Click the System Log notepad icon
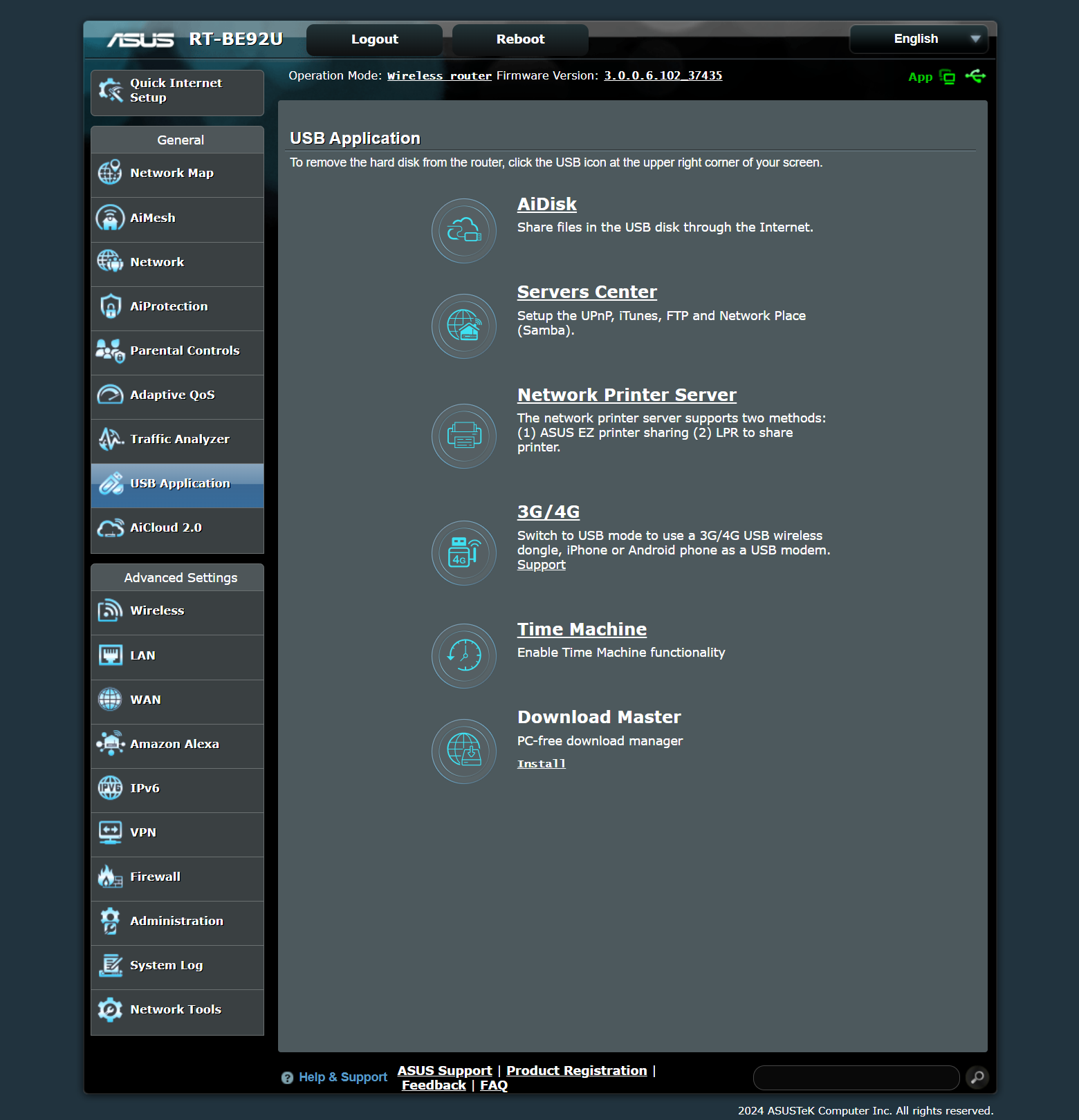The height and width of the screenshot is (1120, 1079). pyautogui.click(x=110, y=965)
